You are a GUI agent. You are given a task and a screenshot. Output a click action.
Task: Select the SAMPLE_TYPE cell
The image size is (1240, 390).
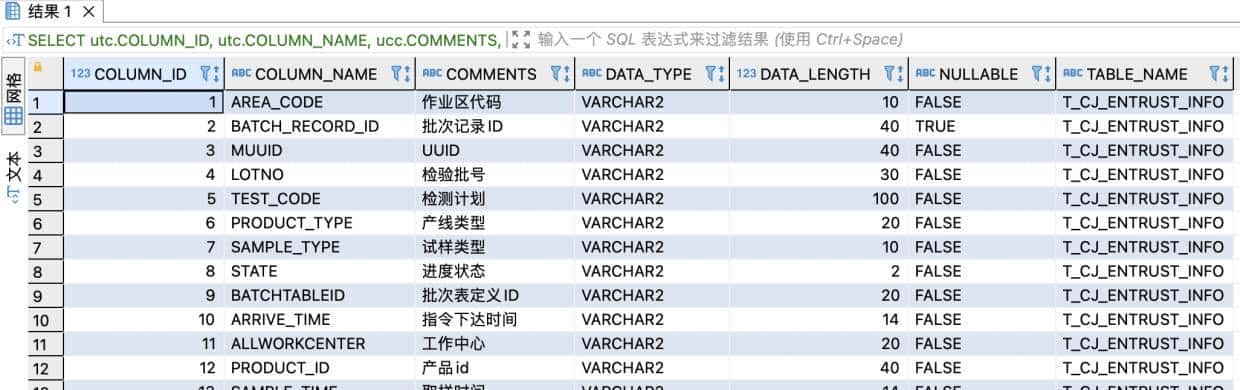[x=319, y=247]
